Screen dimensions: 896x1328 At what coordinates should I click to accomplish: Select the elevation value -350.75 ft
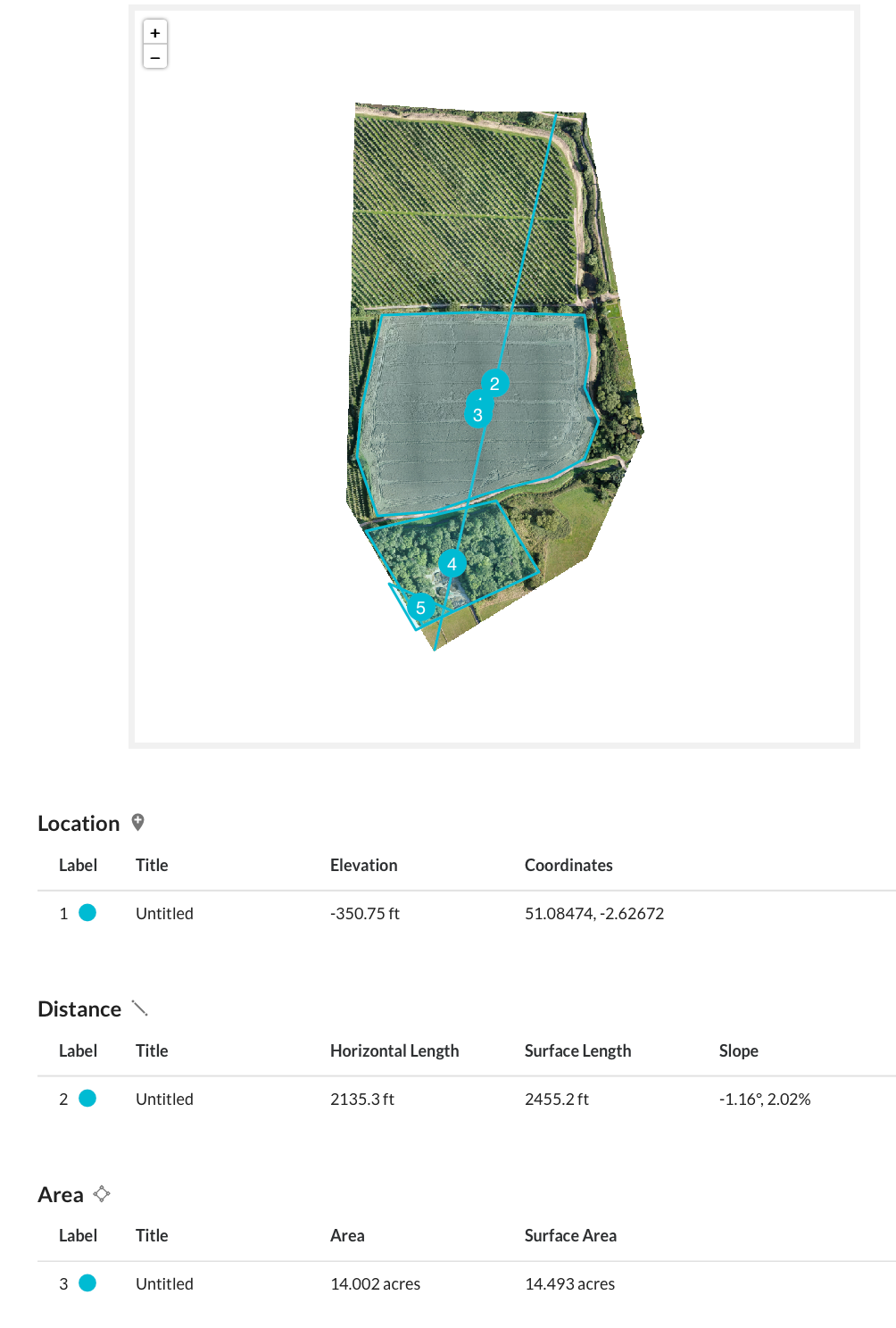(x=365, y=914)
